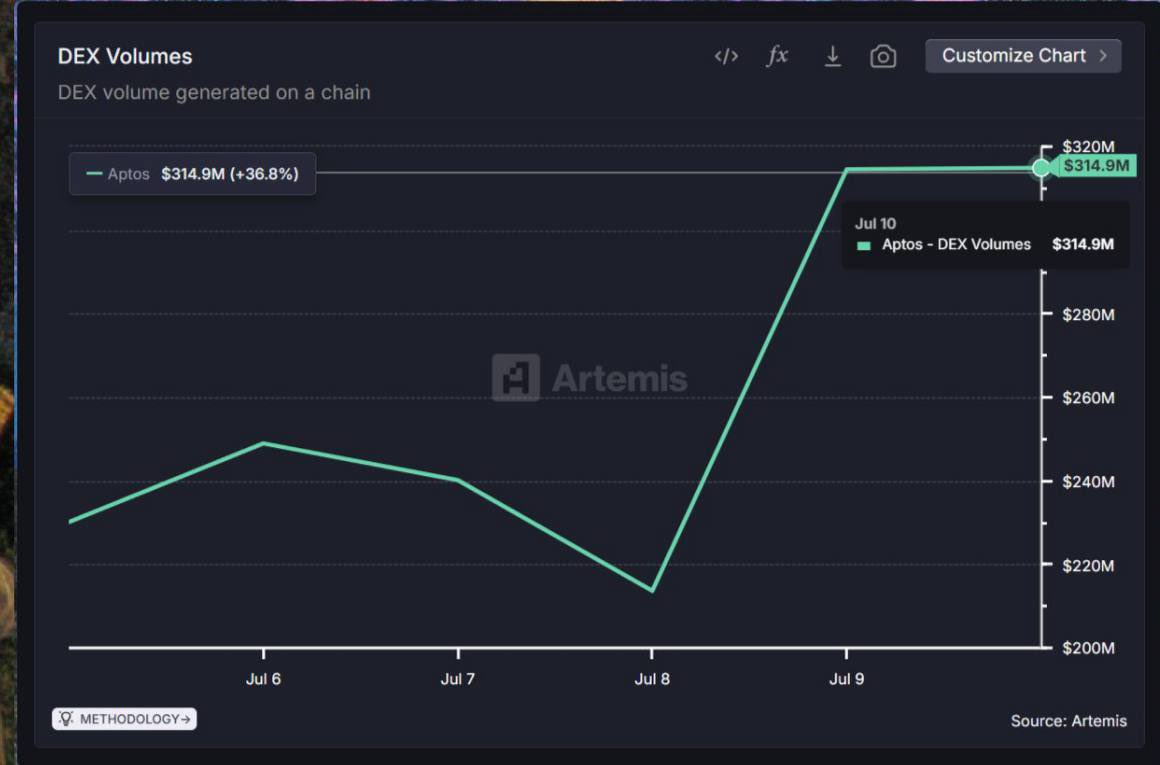This screenshot has width=1160, height=765.
Task: Click the 'DEX volume generated on a chain' subtitle
Action: [x=214, y=92]
